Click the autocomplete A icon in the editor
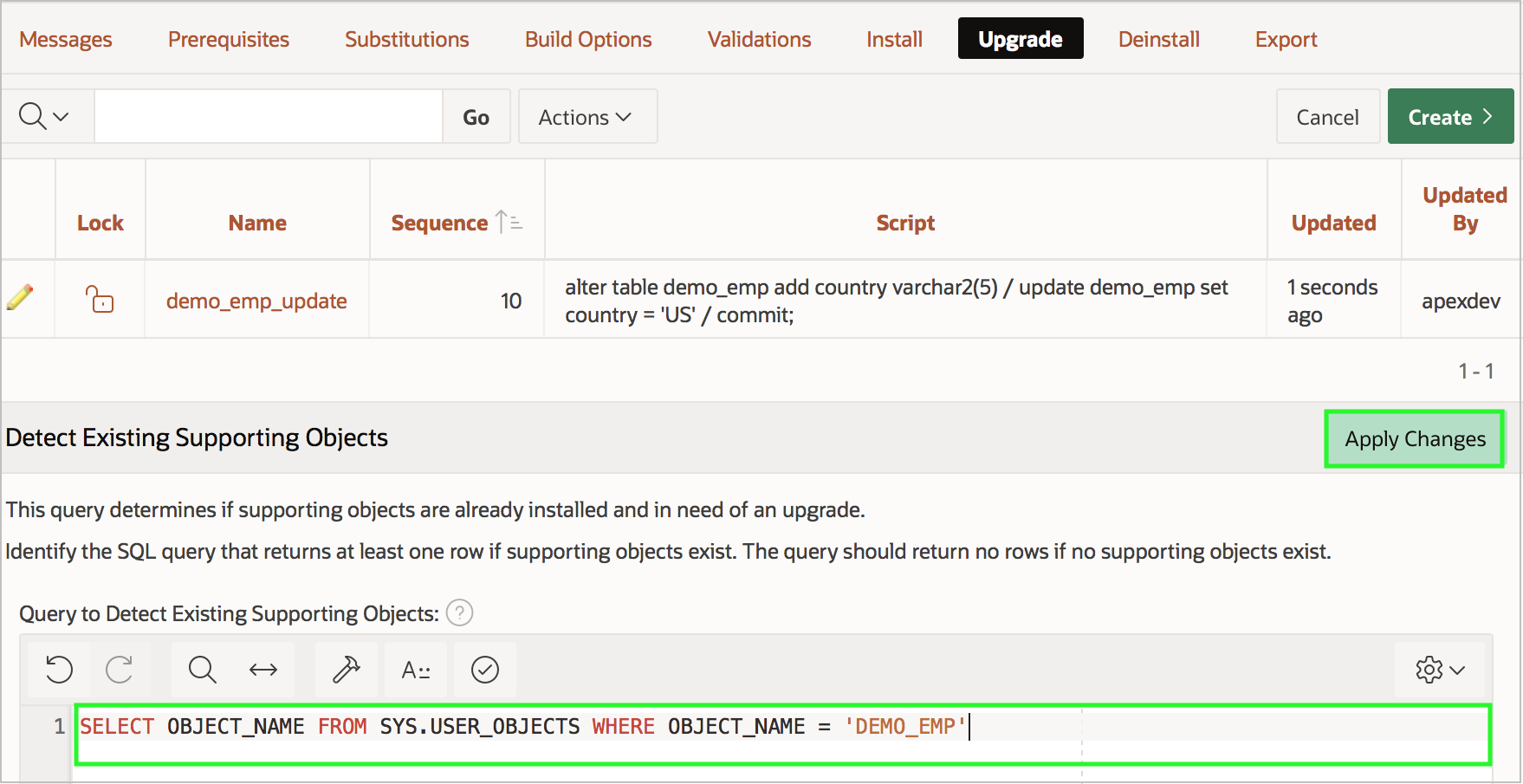This screenshot has height=784, width=1523. point(416,670)
